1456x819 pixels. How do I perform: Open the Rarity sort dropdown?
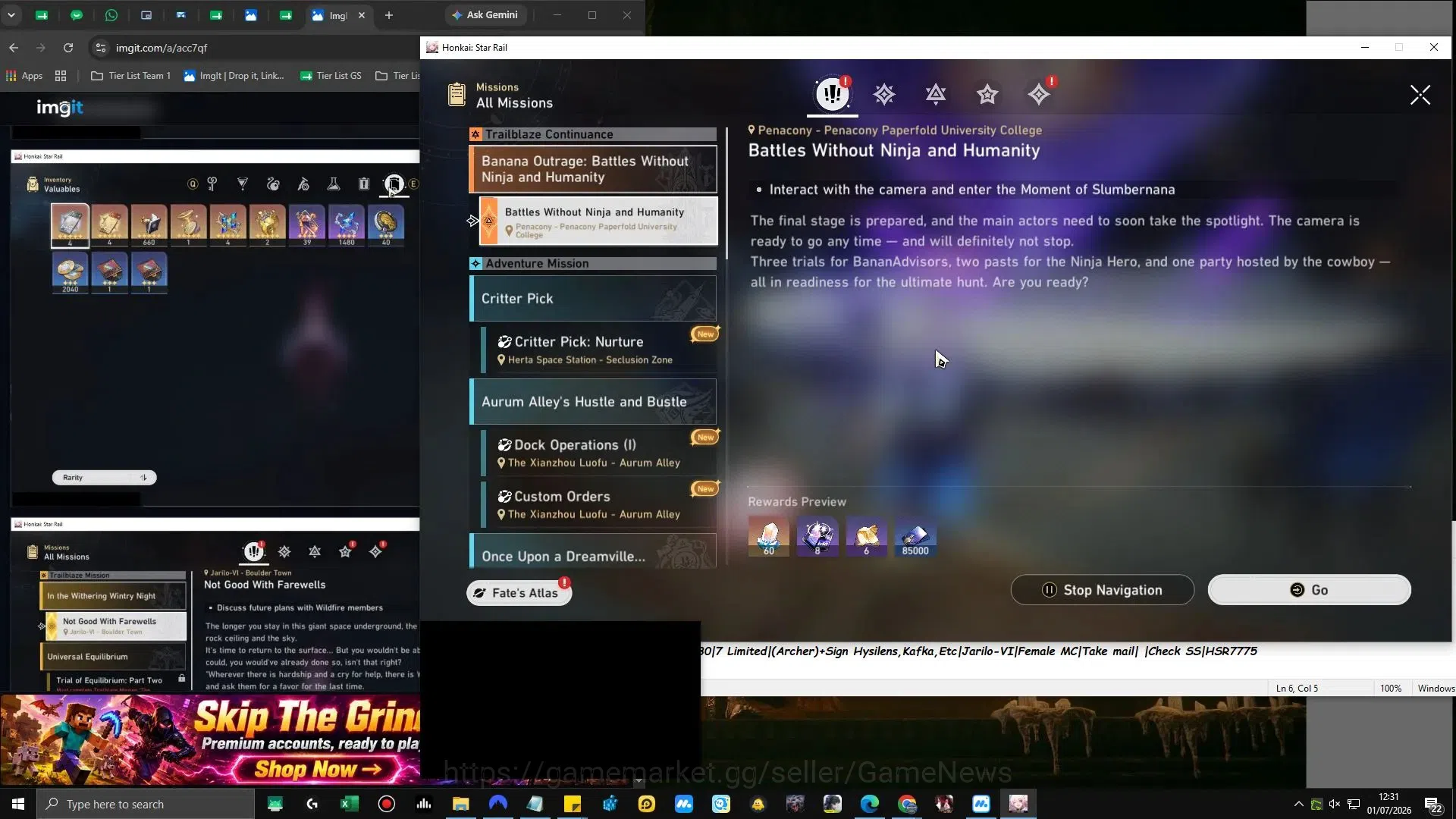tap(104, 478)
